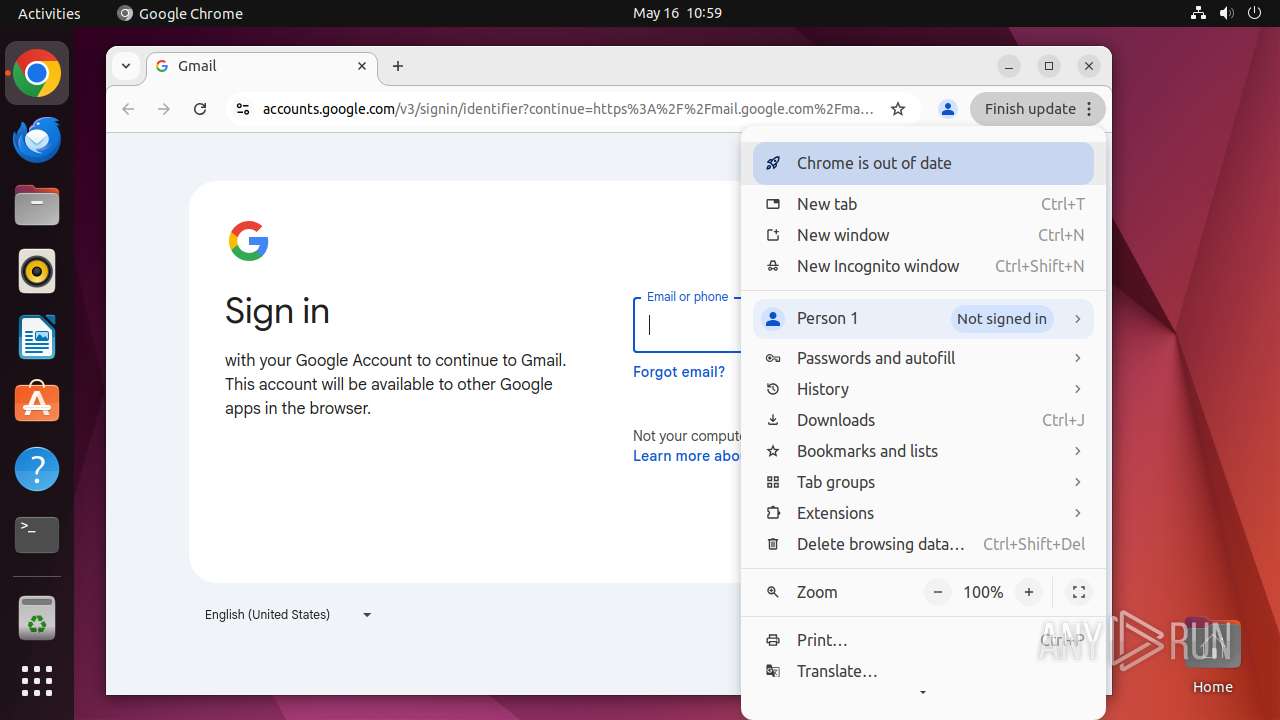The image size is (1280, 720).
Task: Open the Trash icon in dock
Action: coord(37,618)
